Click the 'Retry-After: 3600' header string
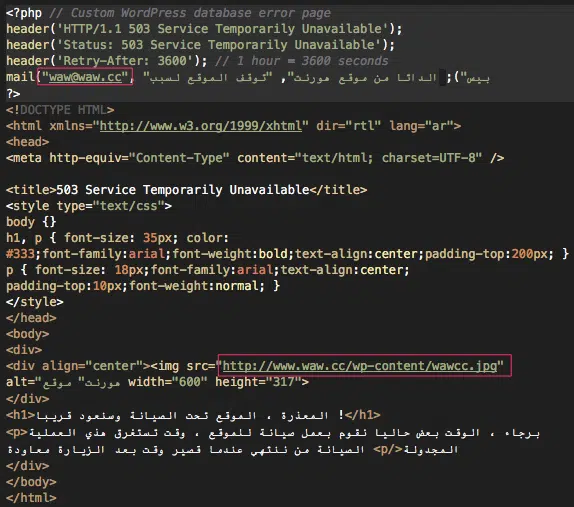The height and width of the screenshot is (507, 574). pos(125,61)
